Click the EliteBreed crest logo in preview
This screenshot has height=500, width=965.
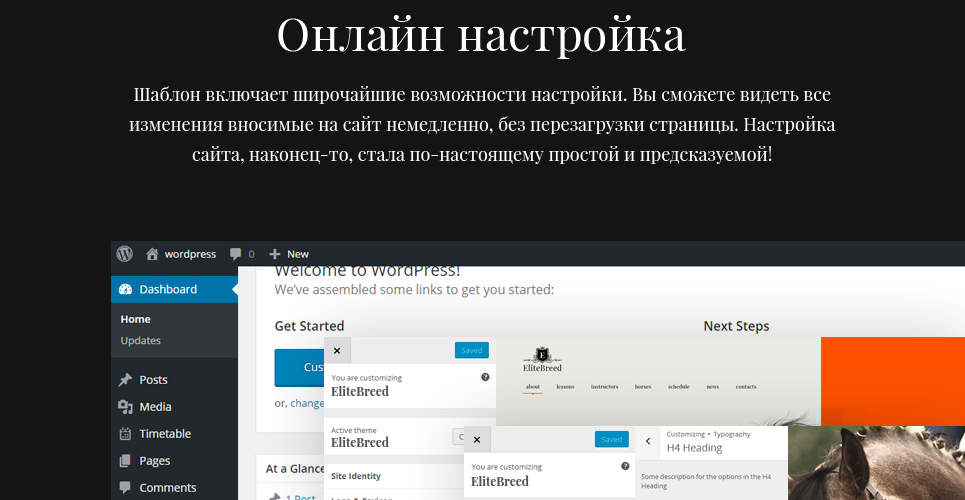pos(542,360)
